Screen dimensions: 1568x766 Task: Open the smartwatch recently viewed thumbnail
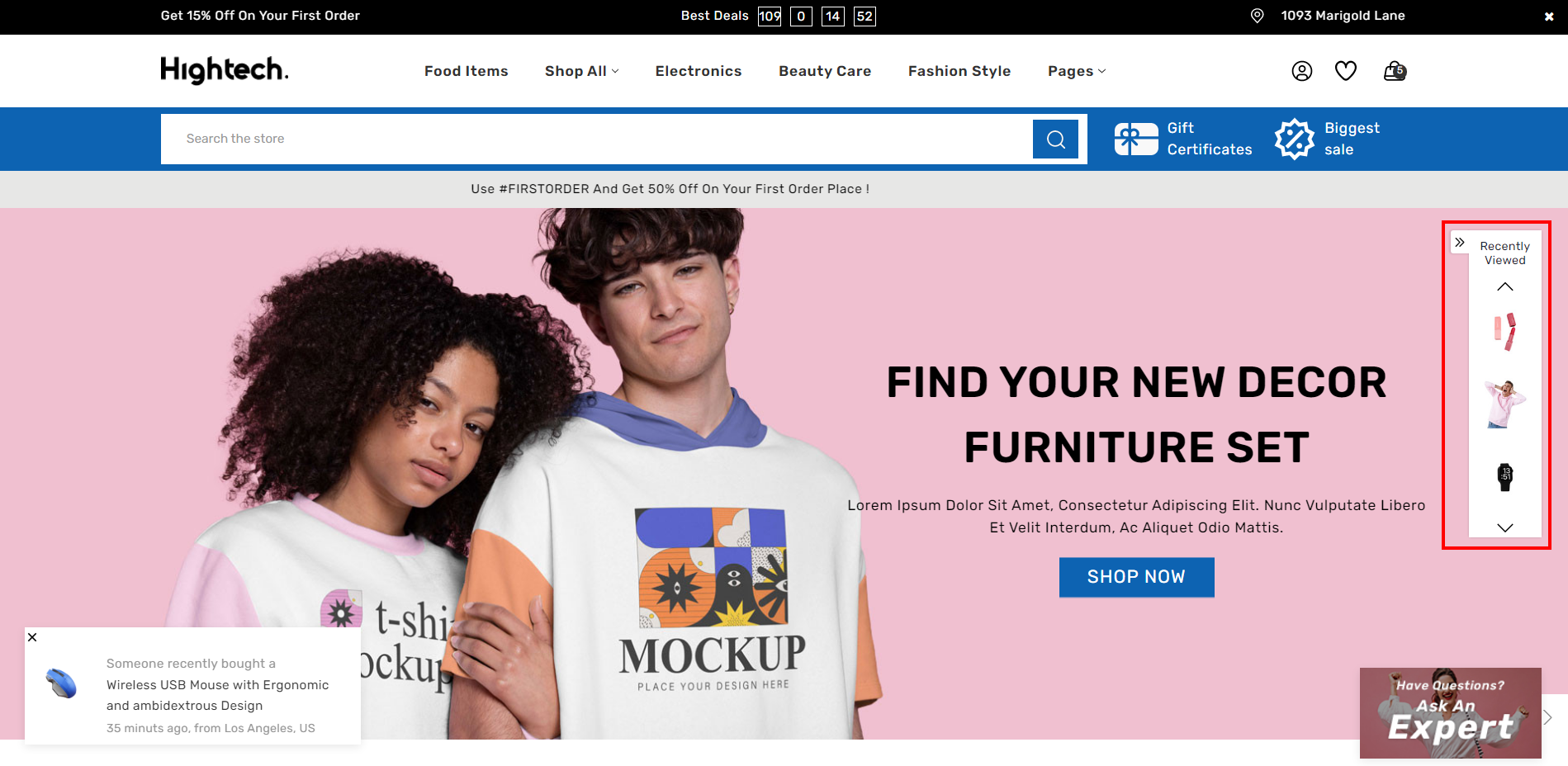point(1505,476)
